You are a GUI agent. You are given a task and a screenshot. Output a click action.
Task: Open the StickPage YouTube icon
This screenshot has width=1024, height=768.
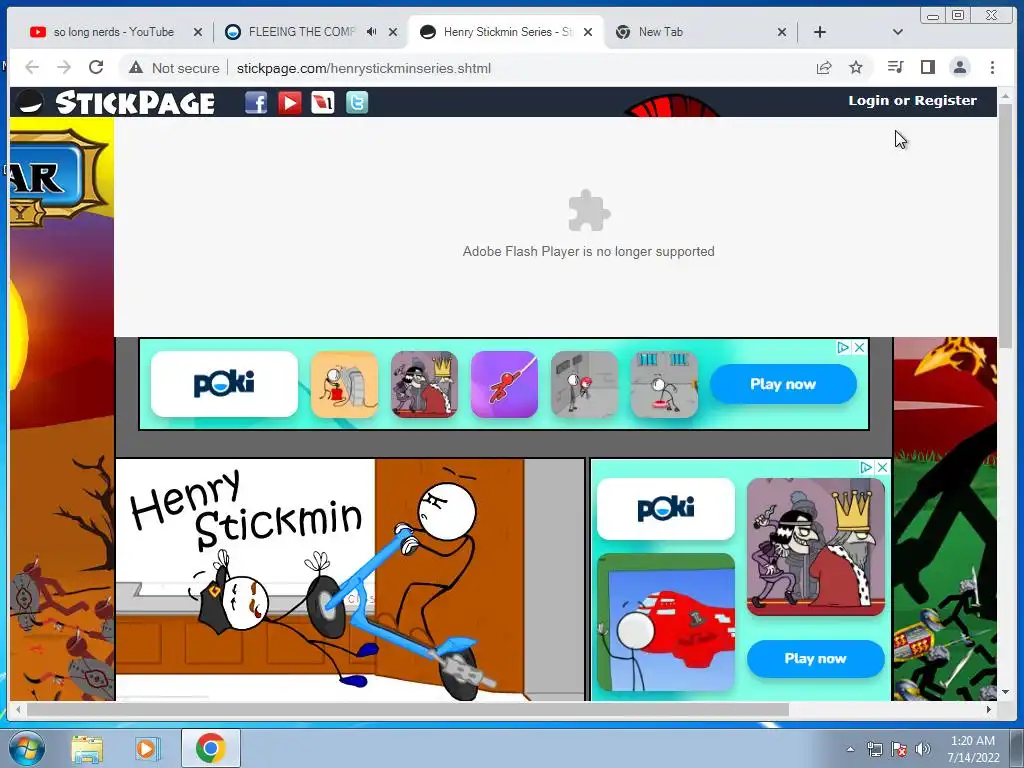289,103
